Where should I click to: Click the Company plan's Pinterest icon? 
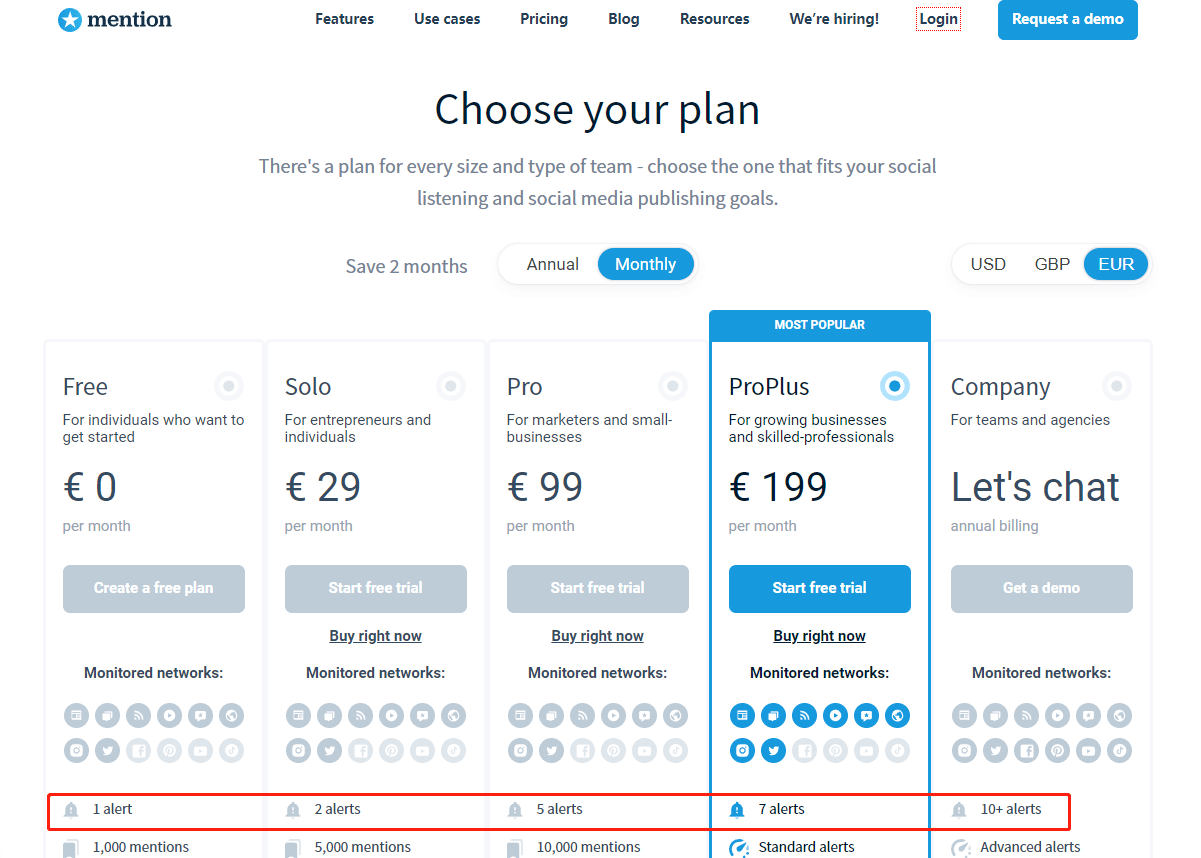coord(1057,750)
